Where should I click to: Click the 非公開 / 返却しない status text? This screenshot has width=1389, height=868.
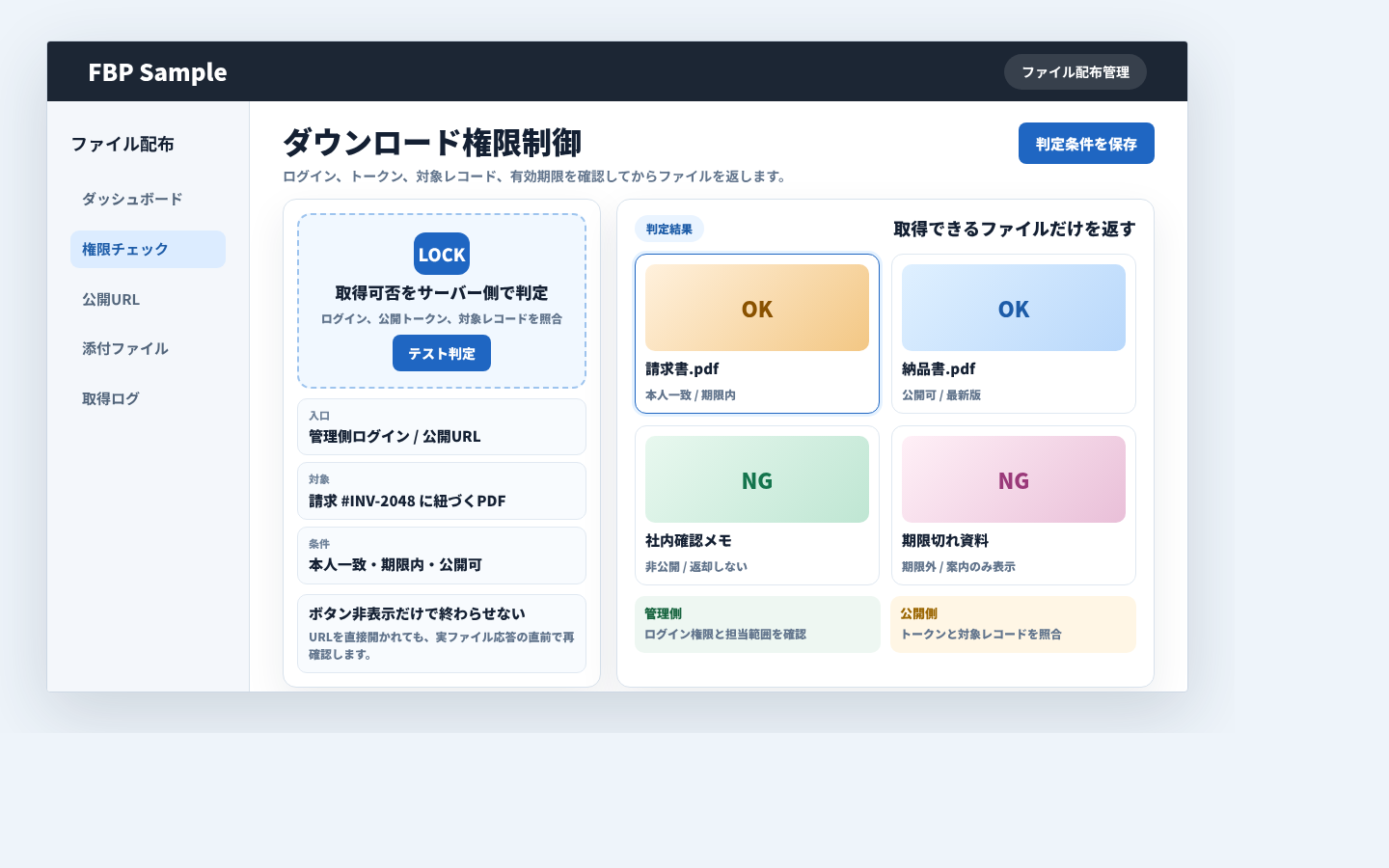[696, 567]
